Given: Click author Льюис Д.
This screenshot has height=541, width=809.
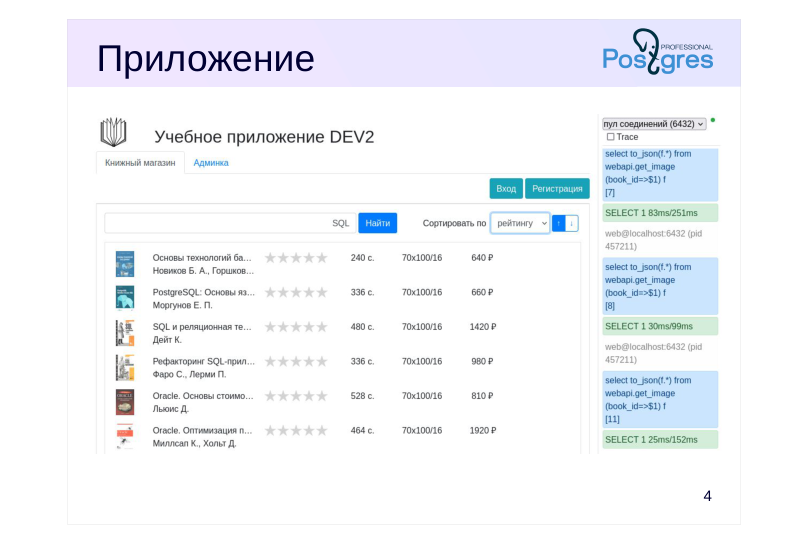Looking at the screenshot, I should click(x=171, y=409).
